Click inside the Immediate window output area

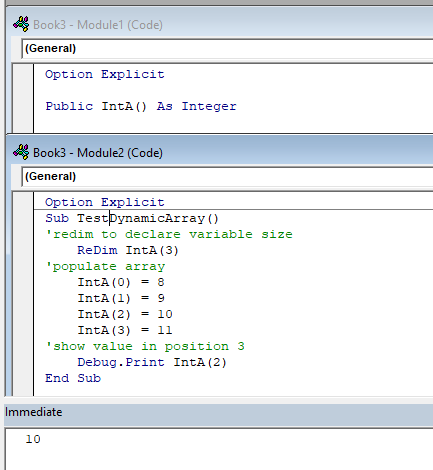pyautogui.click(x=219, y=449)
